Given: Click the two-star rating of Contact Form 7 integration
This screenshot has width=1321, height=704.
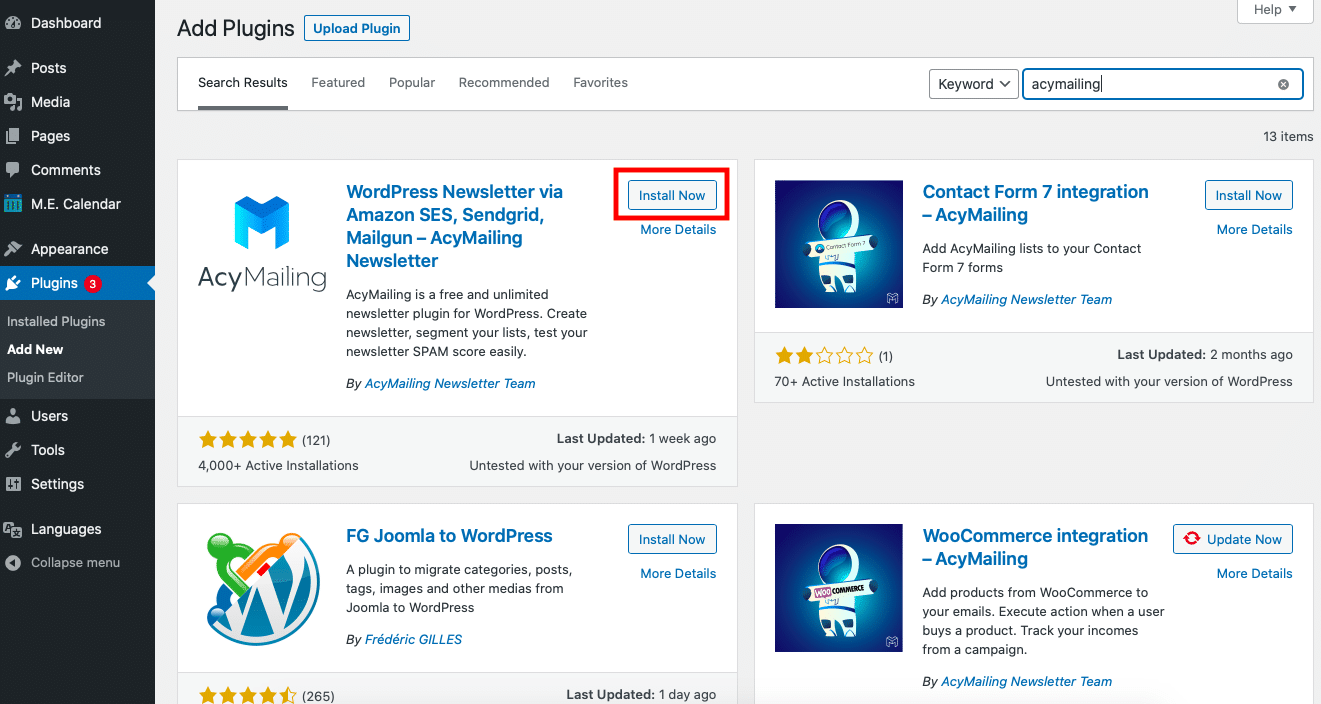Looking at the screenshot, I should click(824, 355).
